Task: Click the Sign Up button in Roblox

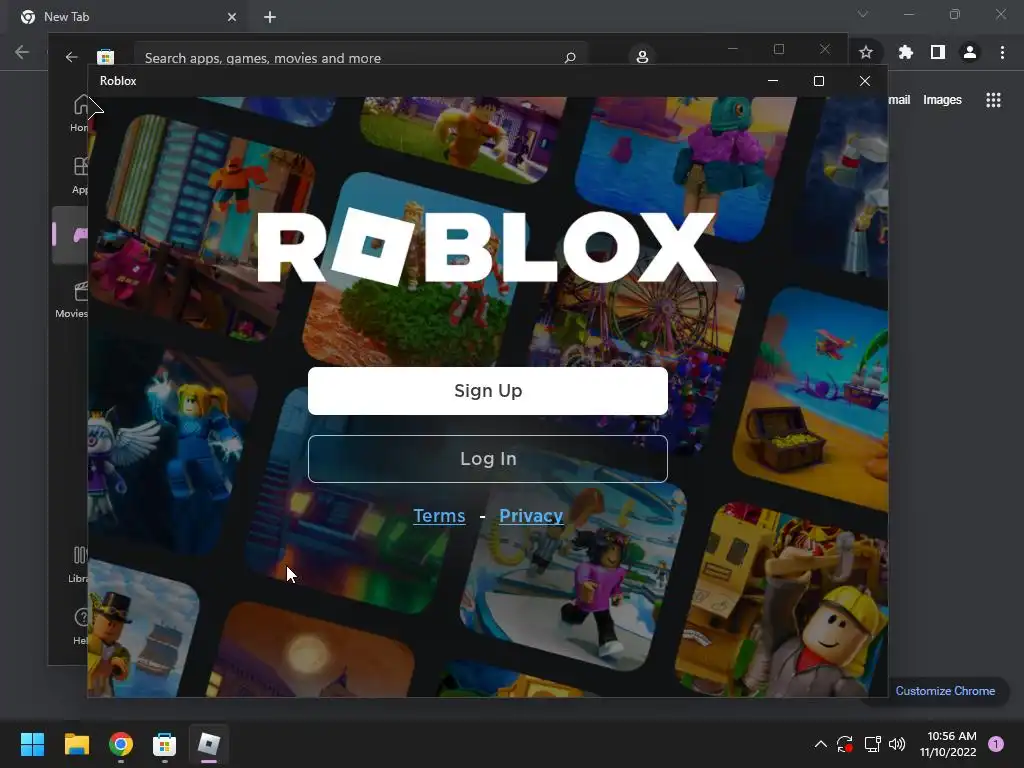Action: (488, 391)
